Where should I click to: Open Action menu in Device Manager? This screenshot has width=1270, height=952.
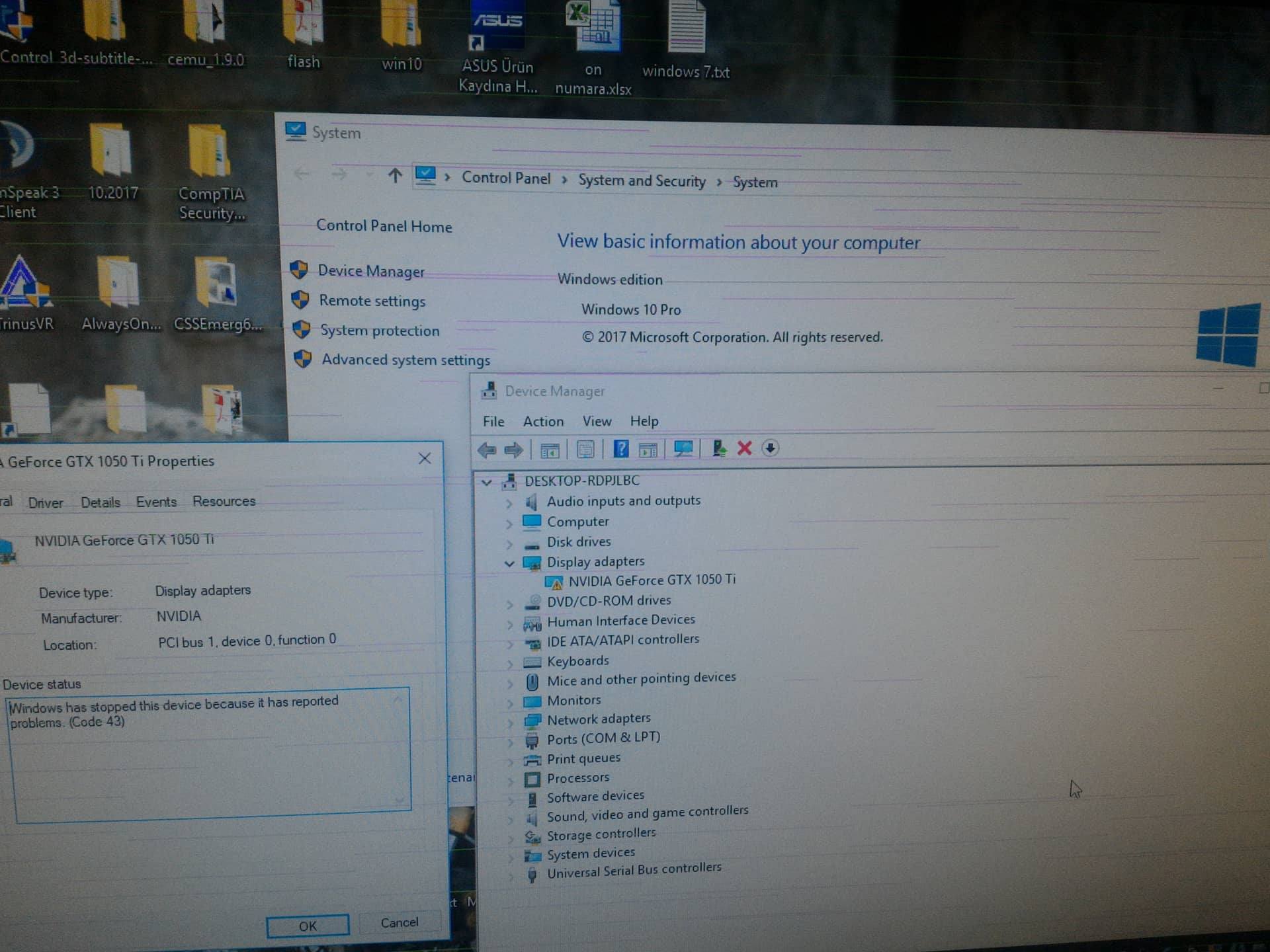544,422
